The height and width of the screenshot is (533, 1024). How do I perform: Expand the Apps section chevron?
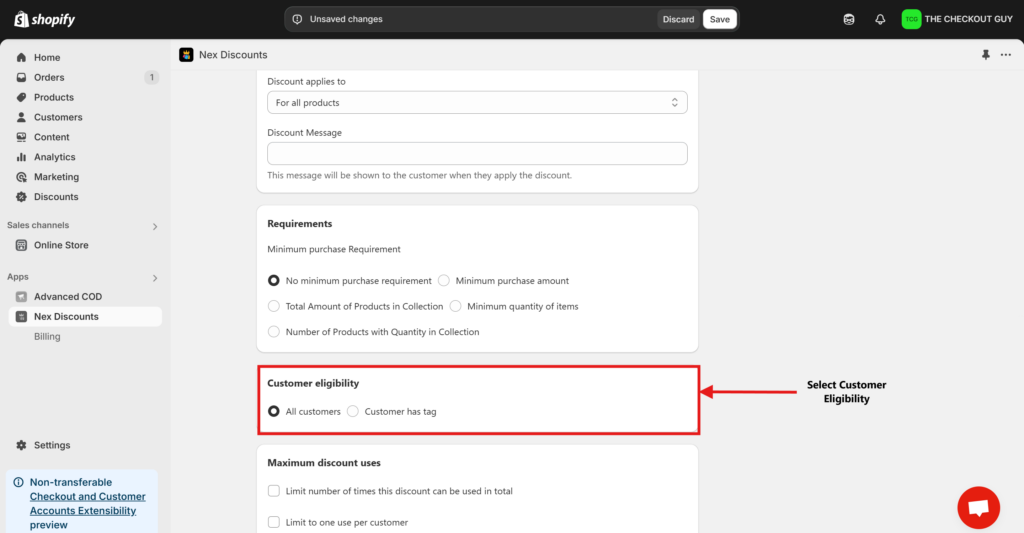pyautogui.click(x=155, y=277)
